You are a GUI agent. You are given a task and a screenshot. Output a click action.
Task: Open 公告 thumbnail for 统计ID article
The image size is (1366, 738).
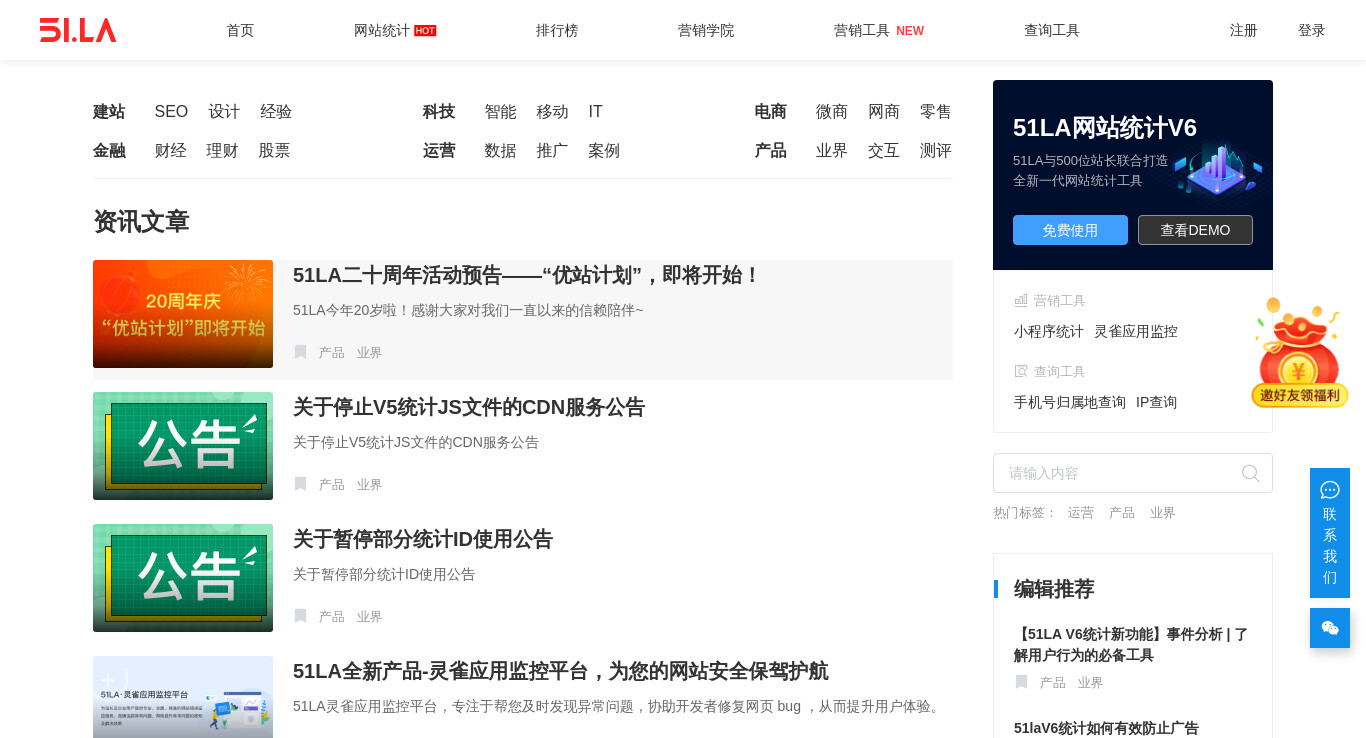pyautogui.click(x=183, y=578)
